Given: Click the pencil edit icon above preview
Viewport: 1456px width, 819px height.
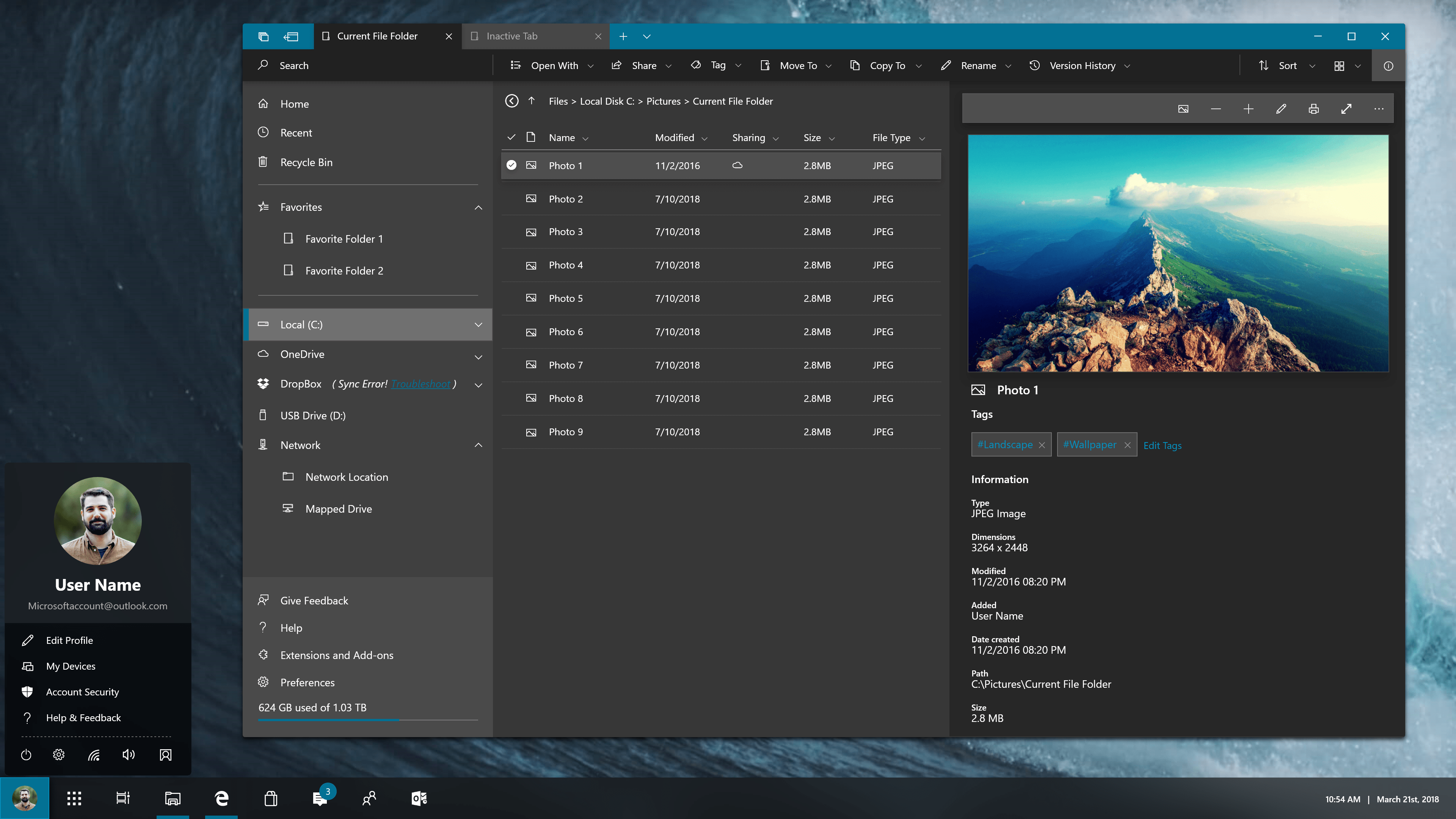Looking at the screenshot, I should pos(1281,109).
